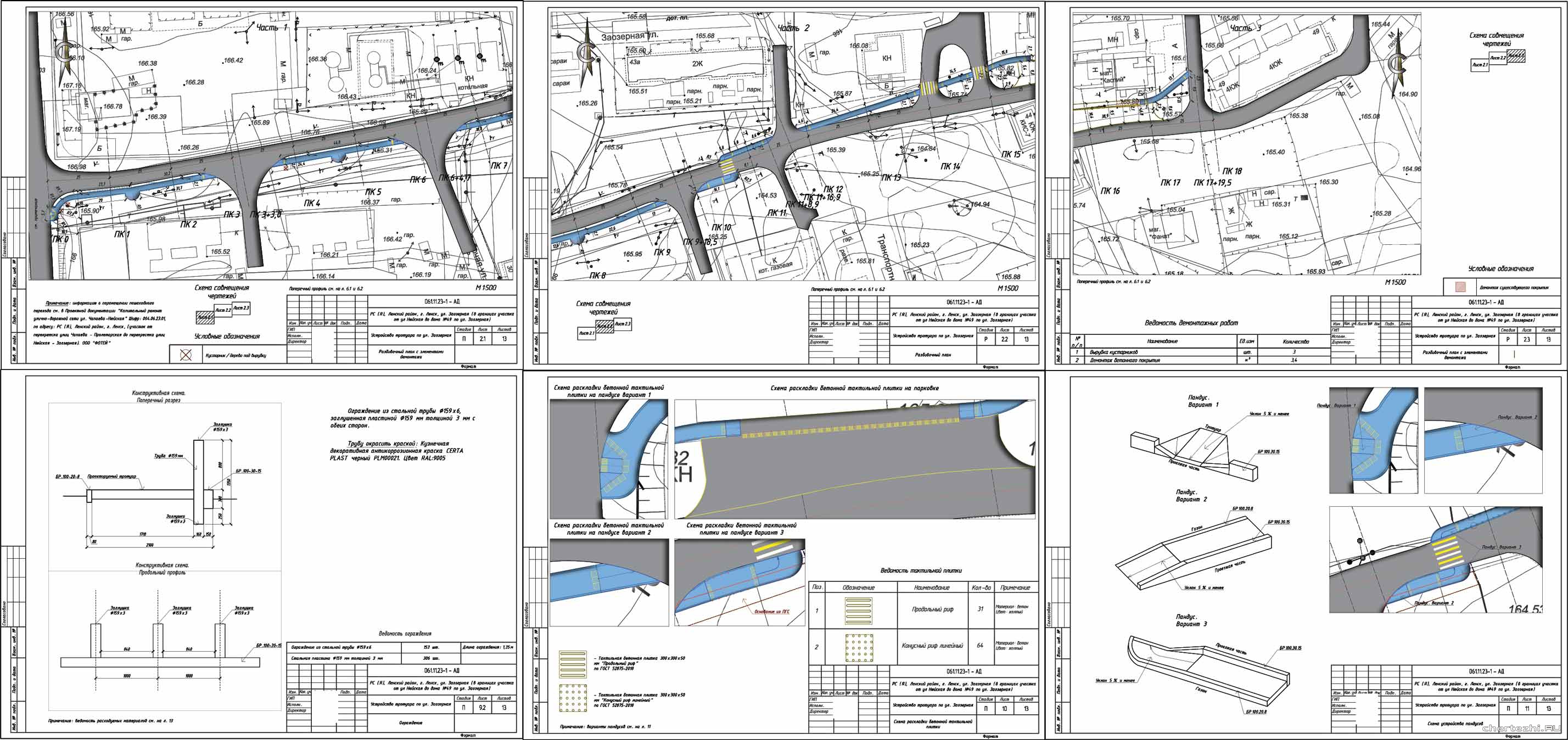Click the yellow striped tile icon in the lower-left legend

coord(572,664)
